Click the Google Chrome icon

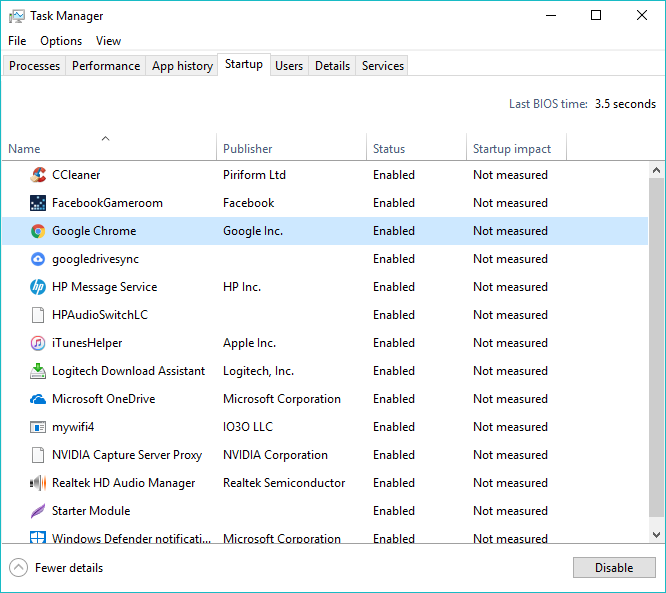pyautogui.click(x=38, y=231)
